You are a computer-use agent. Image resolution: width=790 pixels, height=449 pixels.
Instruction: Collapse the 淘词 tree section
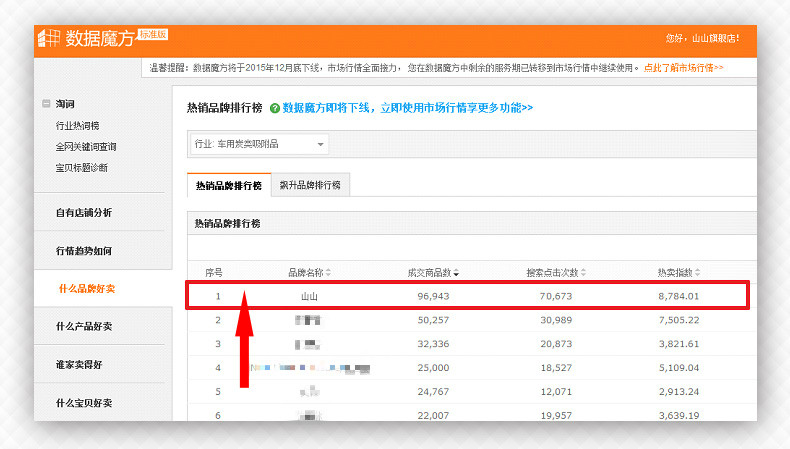click(x=46, y=104)
